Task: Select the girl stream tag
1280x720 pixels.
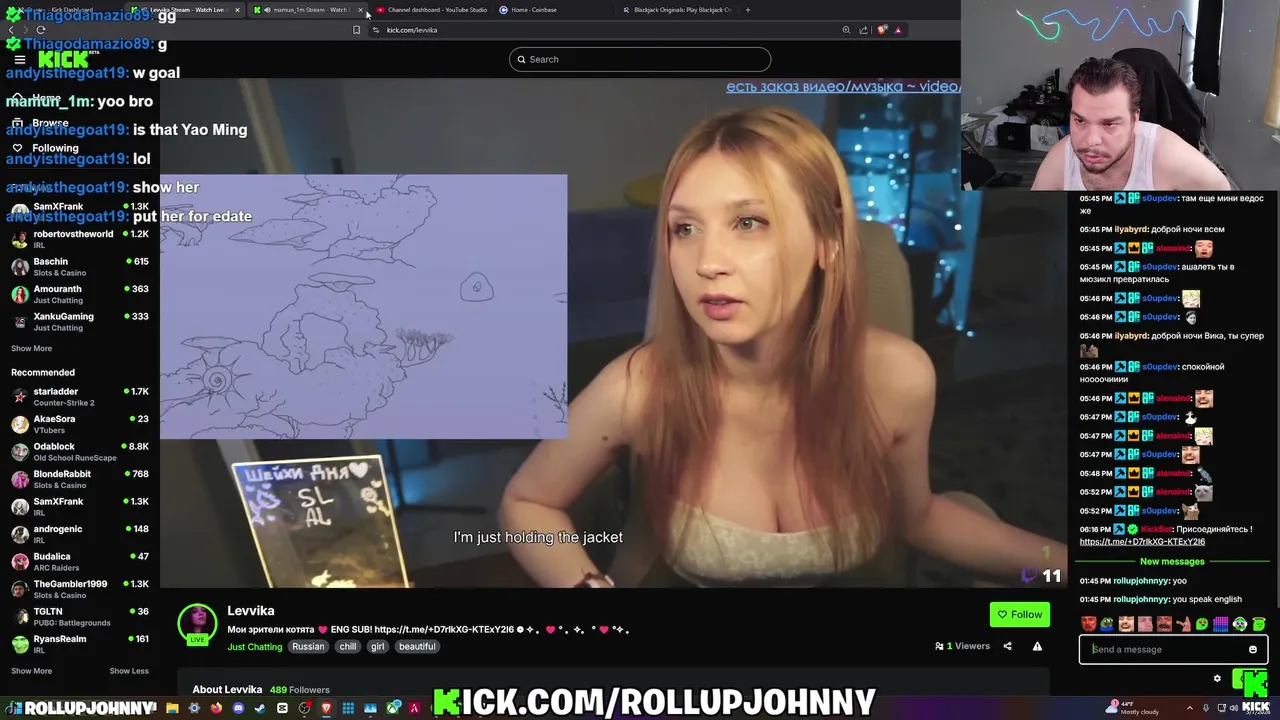Action: (x=377, y=647)
